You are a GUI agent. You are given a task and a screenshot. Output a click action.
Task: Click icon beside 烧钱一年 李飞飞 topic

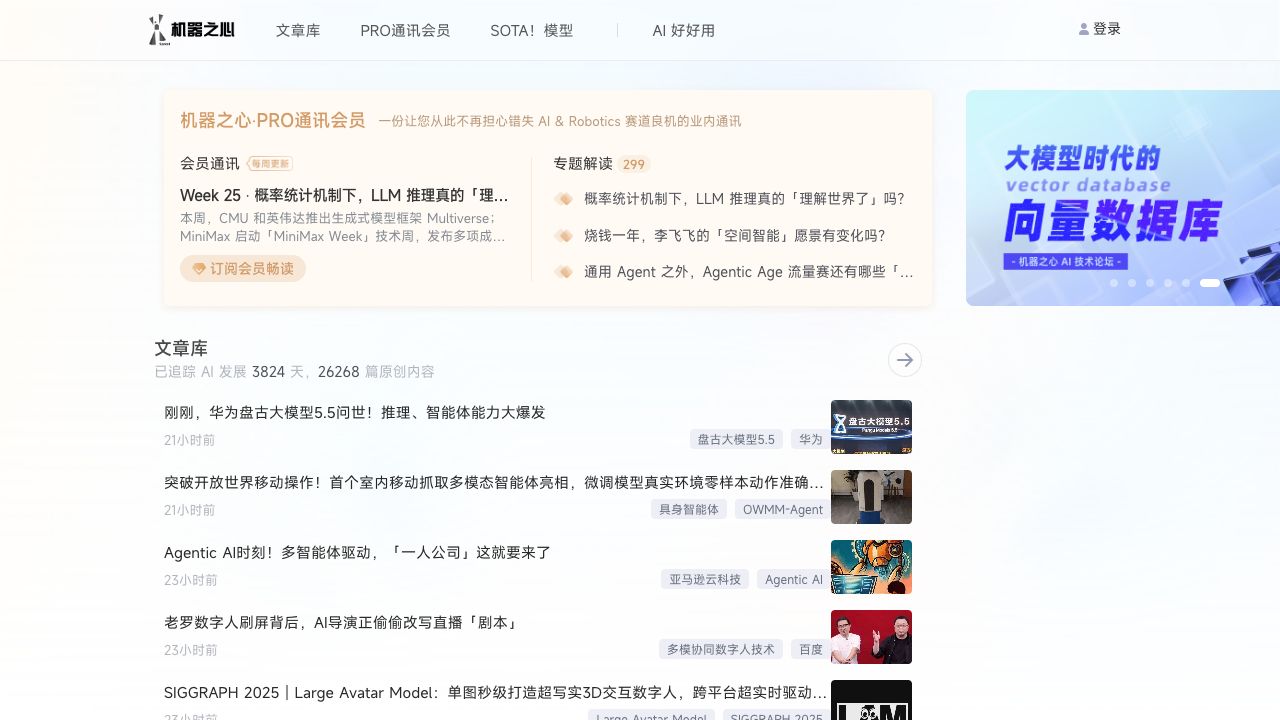tap(564, 236)
